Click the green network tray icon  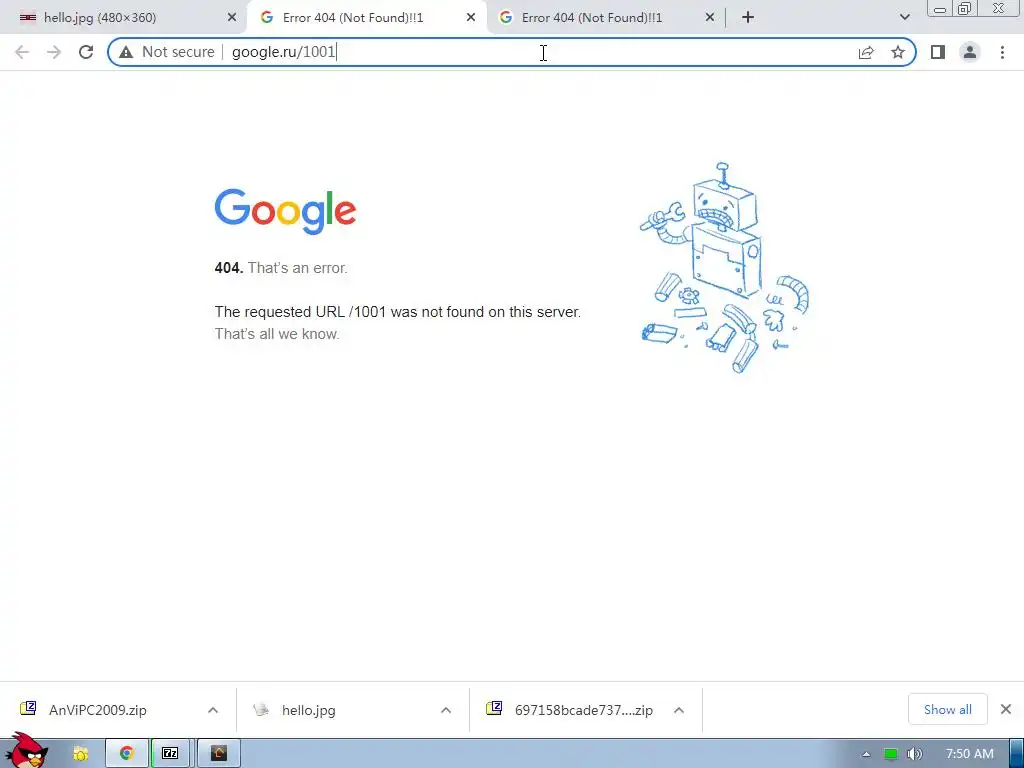tap(890, 754)
